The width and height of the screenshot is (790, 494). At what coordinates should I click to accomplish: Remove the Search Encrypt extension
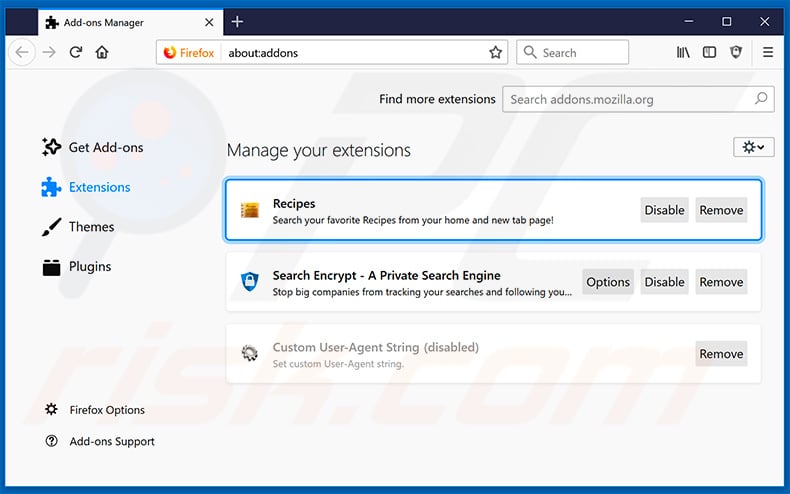pyautogui.click(x=721, y=282)
